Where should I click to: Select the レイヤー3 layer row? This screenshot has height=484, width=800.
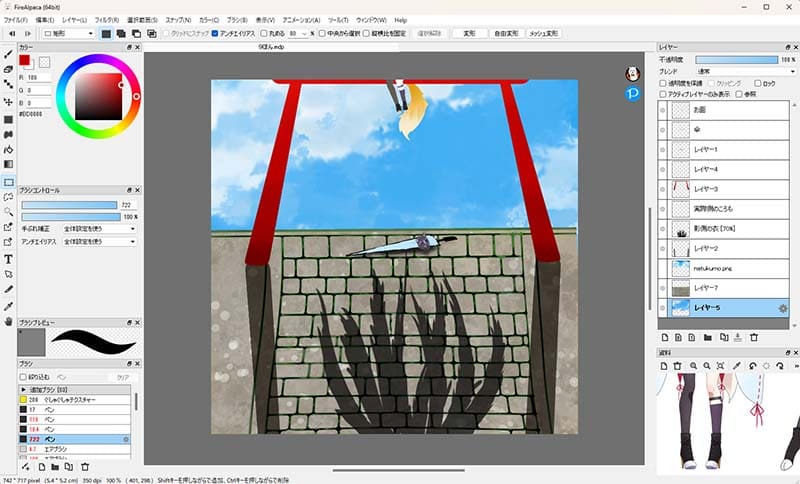(723, 189)
